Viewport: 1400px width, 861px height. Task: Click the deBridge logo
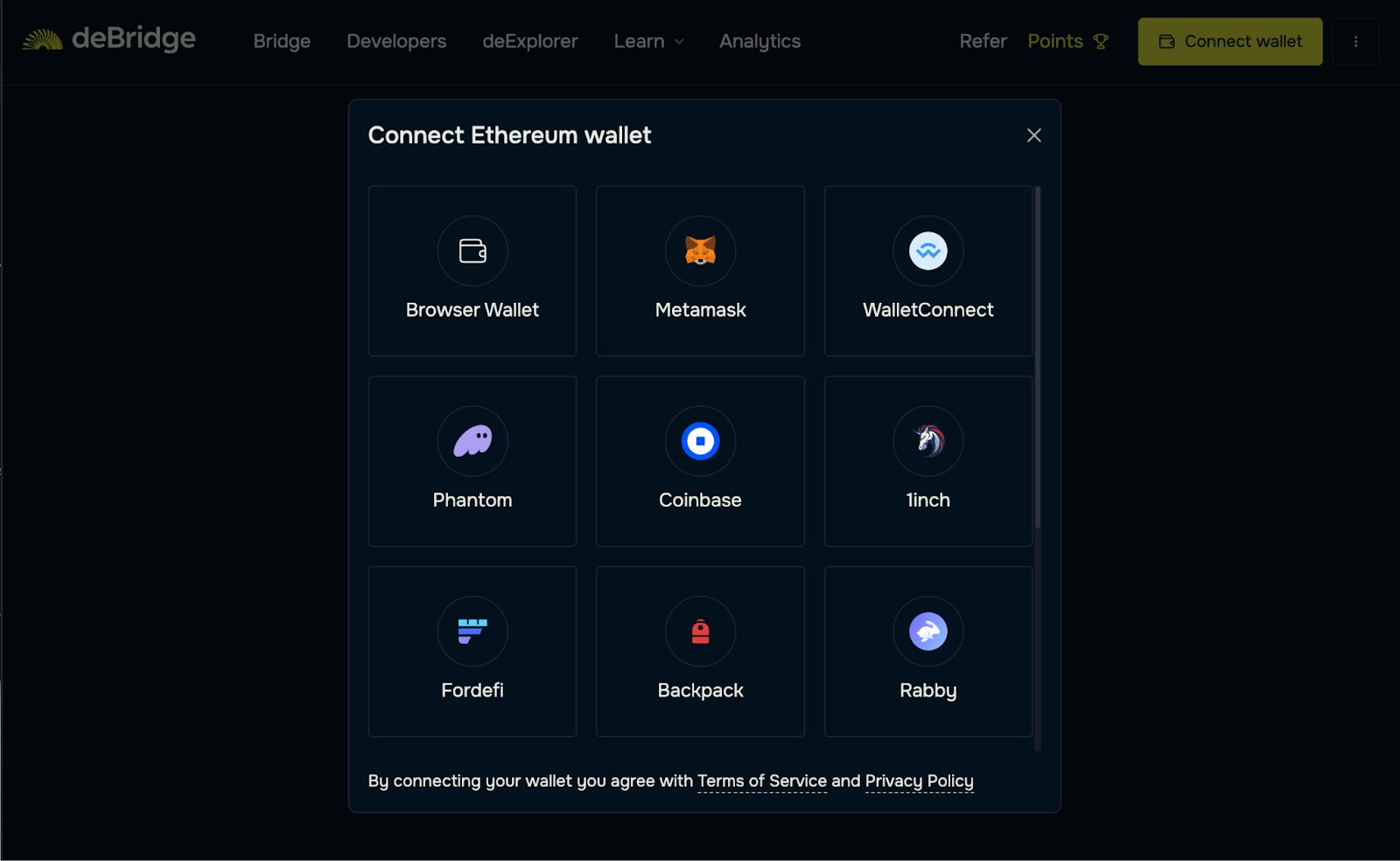(109, 39)
